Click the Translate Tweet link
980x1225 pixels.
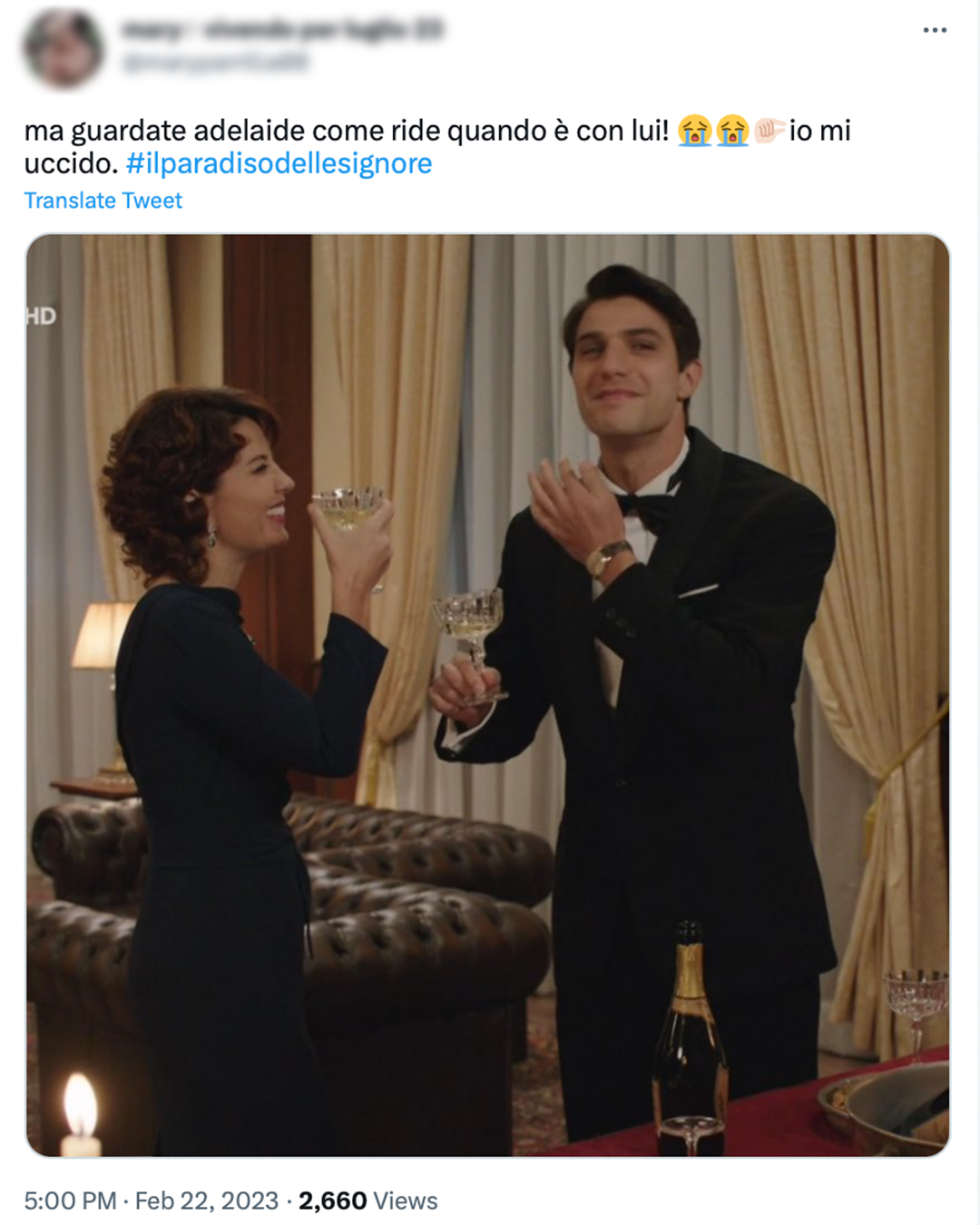103,201
